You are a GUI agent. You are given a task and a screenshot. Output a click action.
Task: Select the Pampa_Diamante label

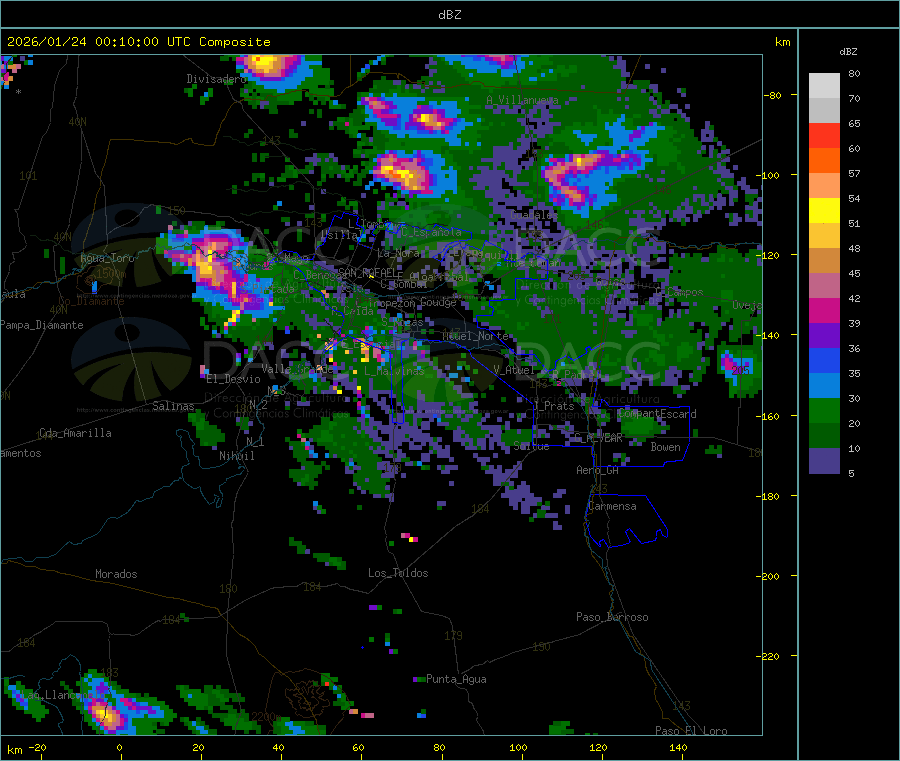click(x=42, y=325)
